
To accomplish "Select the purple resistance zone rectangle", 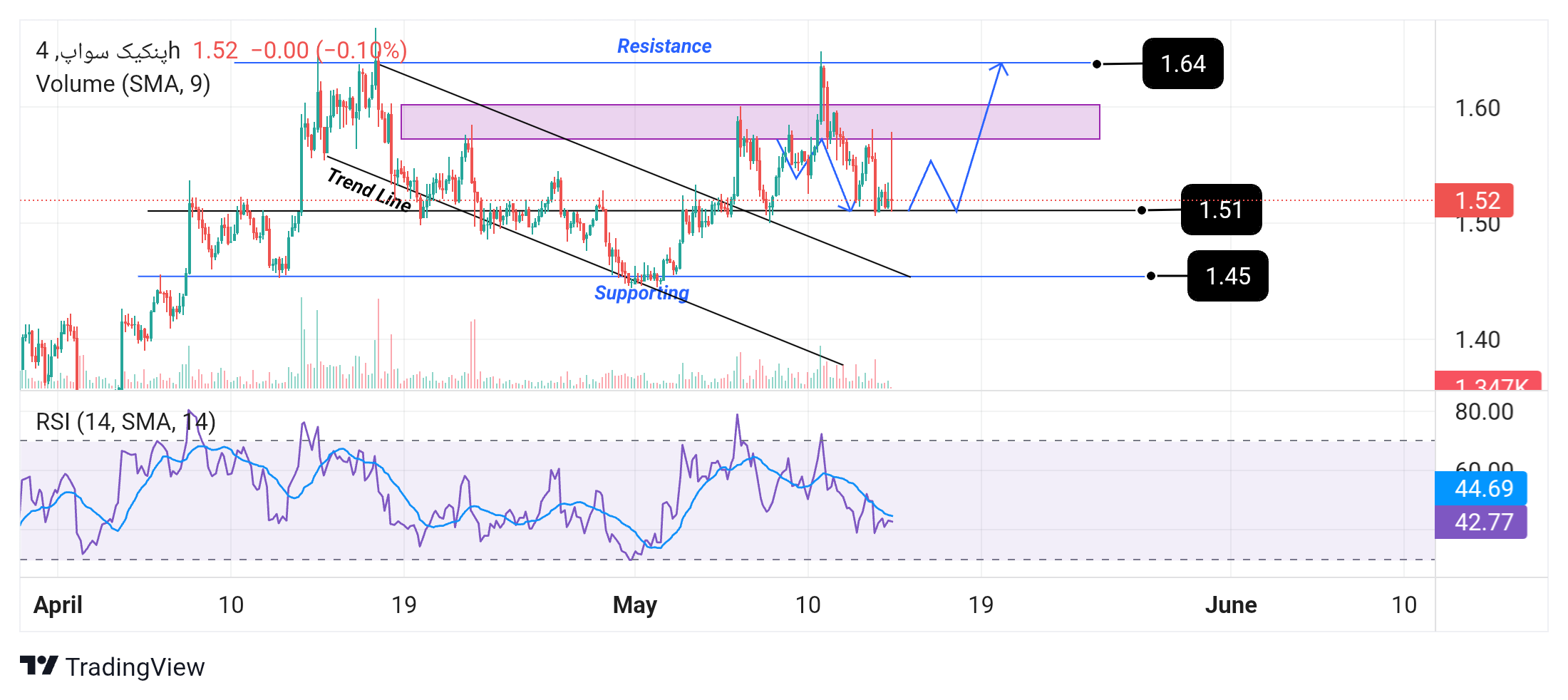I will (751, 122).
